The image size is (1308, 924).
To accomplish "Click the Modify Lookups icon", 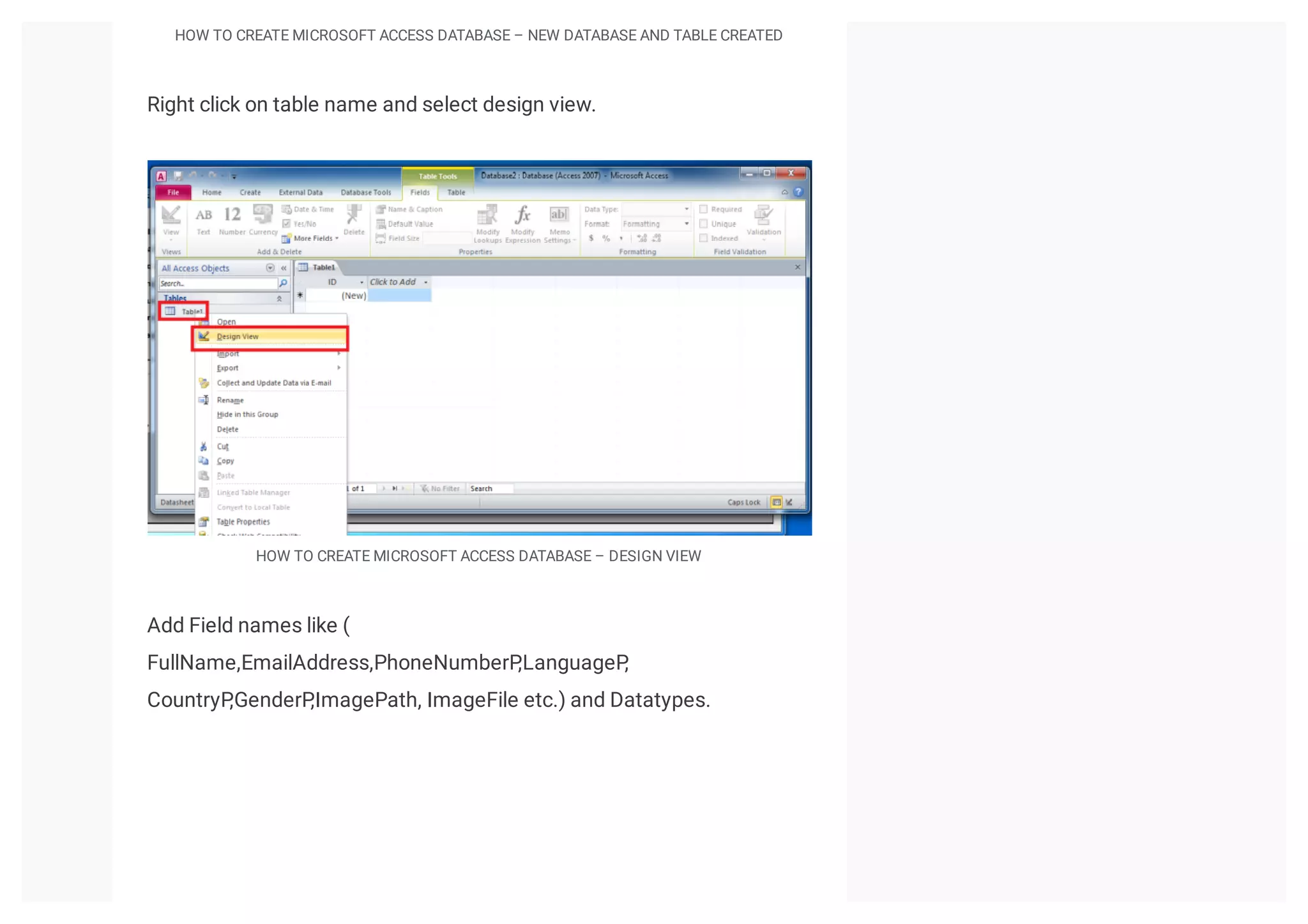I will coord(488,223).
